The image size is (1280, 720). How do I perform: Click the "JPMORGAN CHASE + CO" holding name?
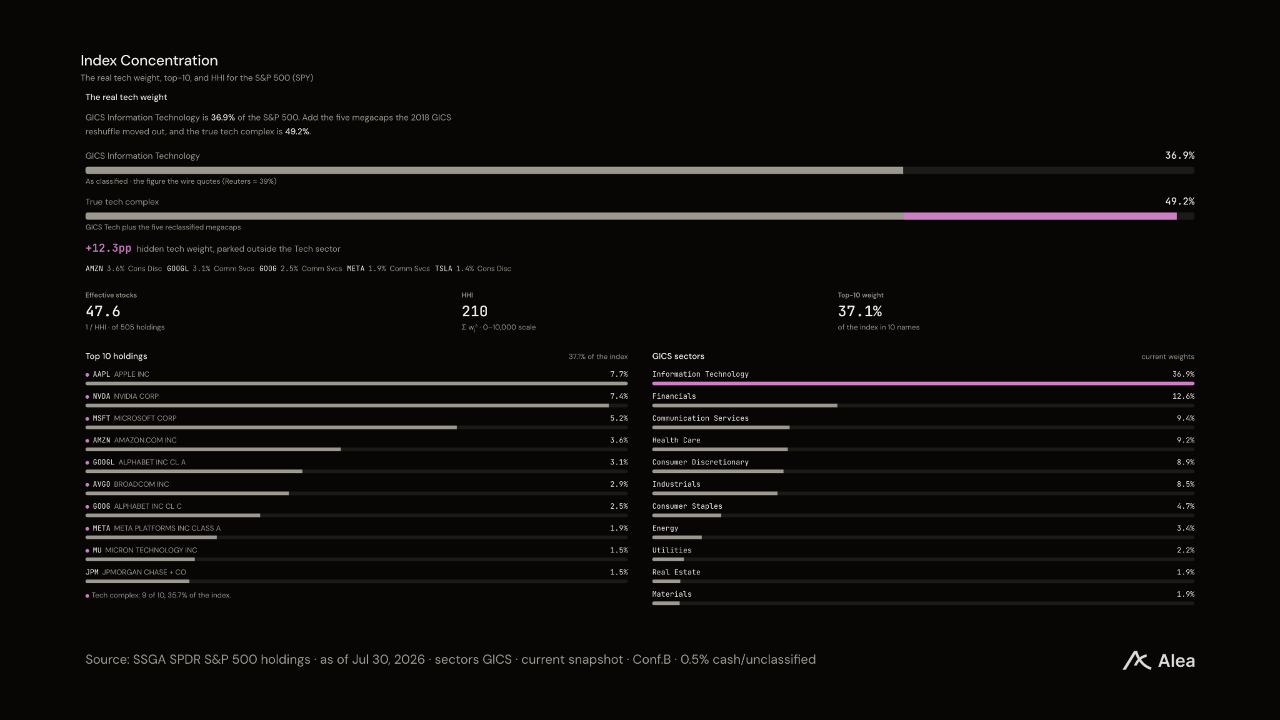pyautogui.click(x=144, y=572)
